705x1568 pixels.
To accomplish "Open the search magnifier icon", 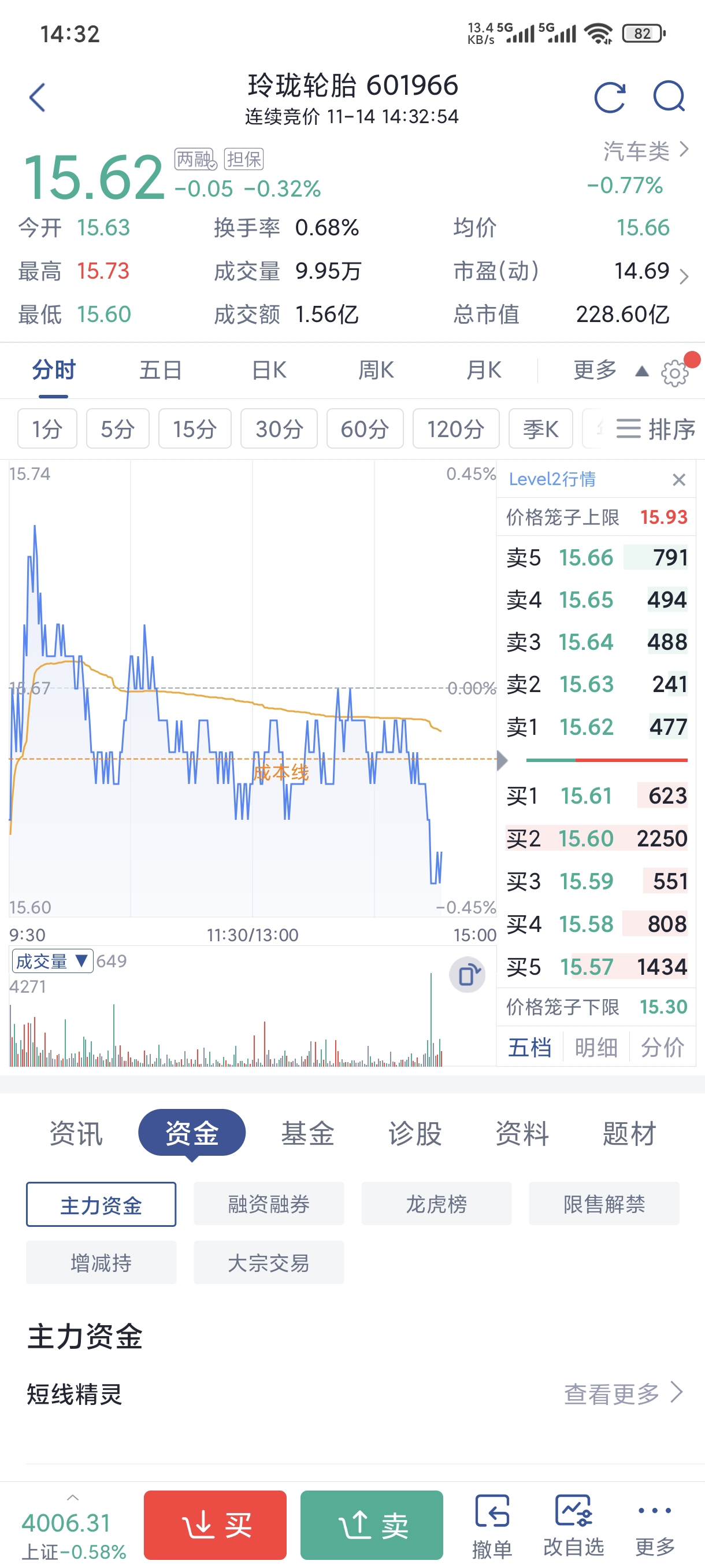I will tap(669, 97).
